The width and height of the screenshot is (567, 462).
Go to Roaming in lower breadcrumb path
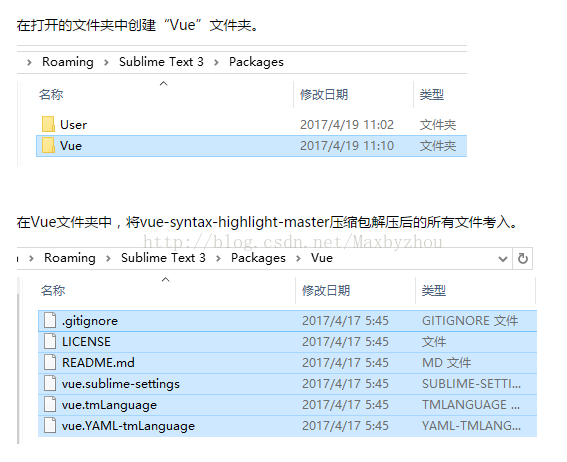[x=70, y=258]
